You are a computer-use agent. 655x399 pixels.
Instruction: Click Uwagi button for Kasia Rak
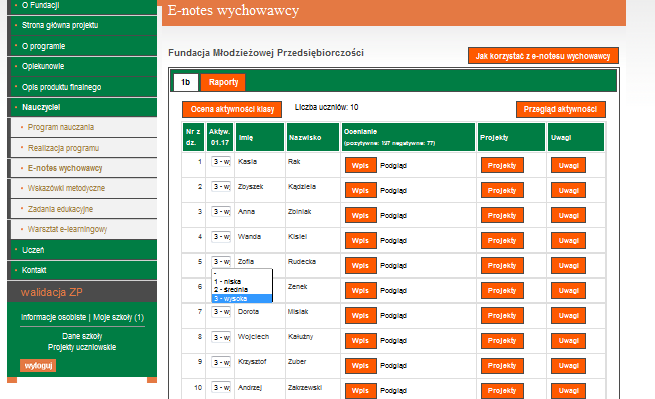(x=569, y=165)
